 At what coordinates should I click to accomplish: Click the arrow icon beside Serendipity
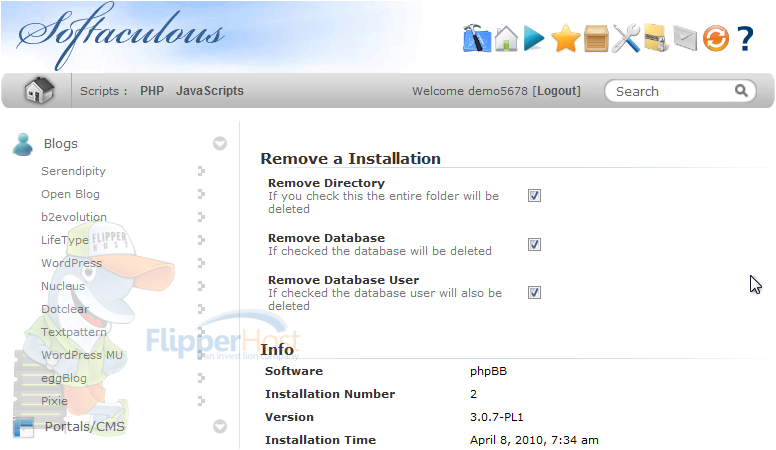point(201,171)
